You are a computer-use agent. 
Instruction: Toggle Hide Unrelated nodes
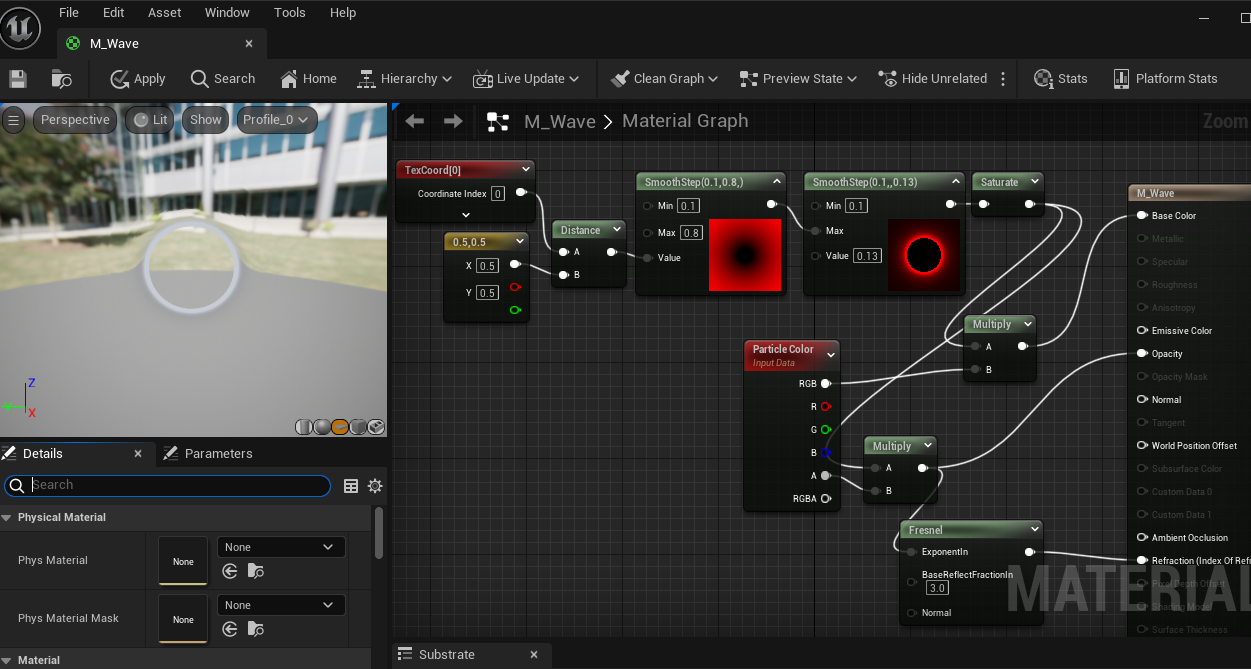(932, 79)
